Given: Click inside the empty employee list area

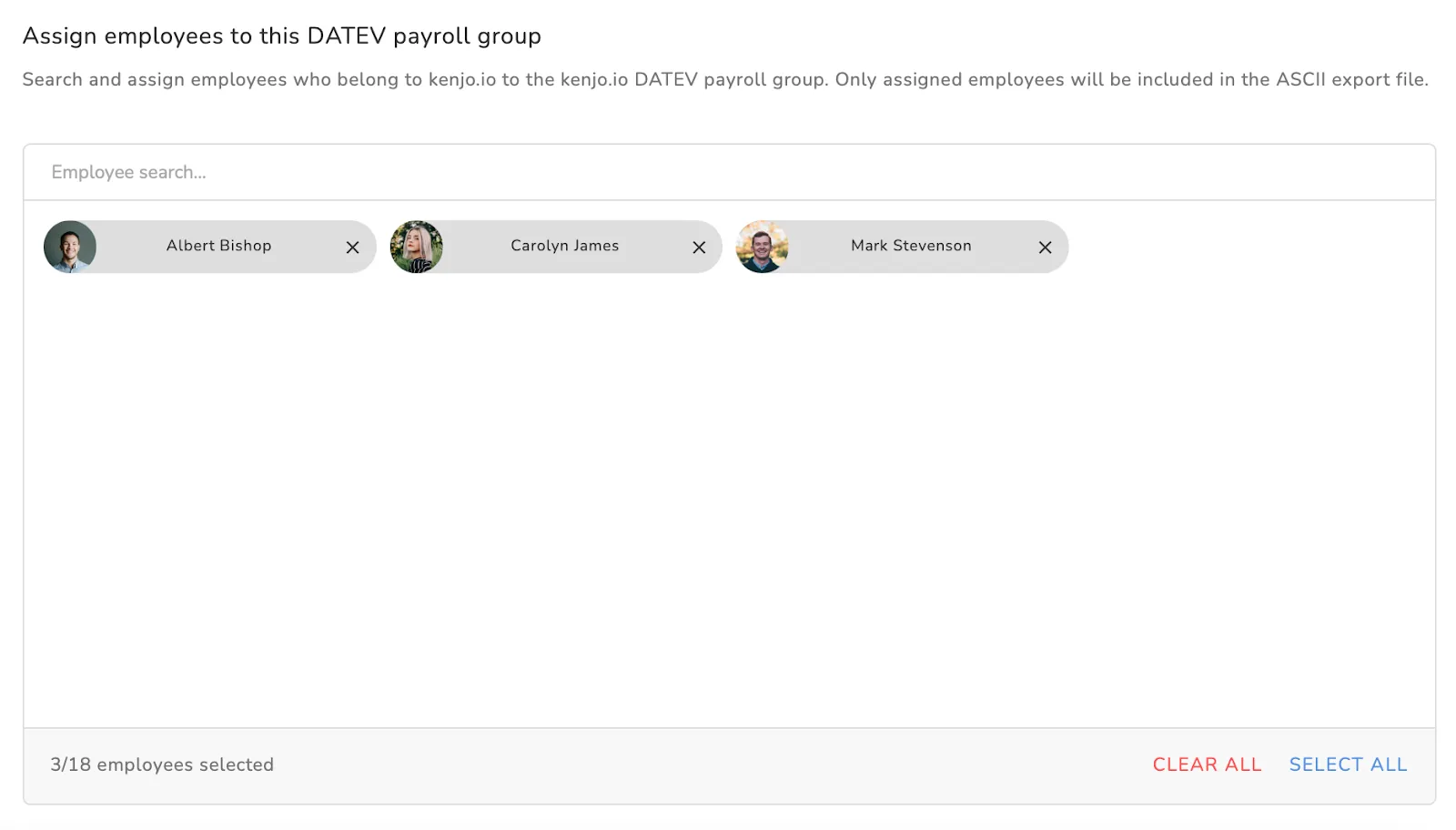Looking at the screenshot, I should click(x=728, y=501).
